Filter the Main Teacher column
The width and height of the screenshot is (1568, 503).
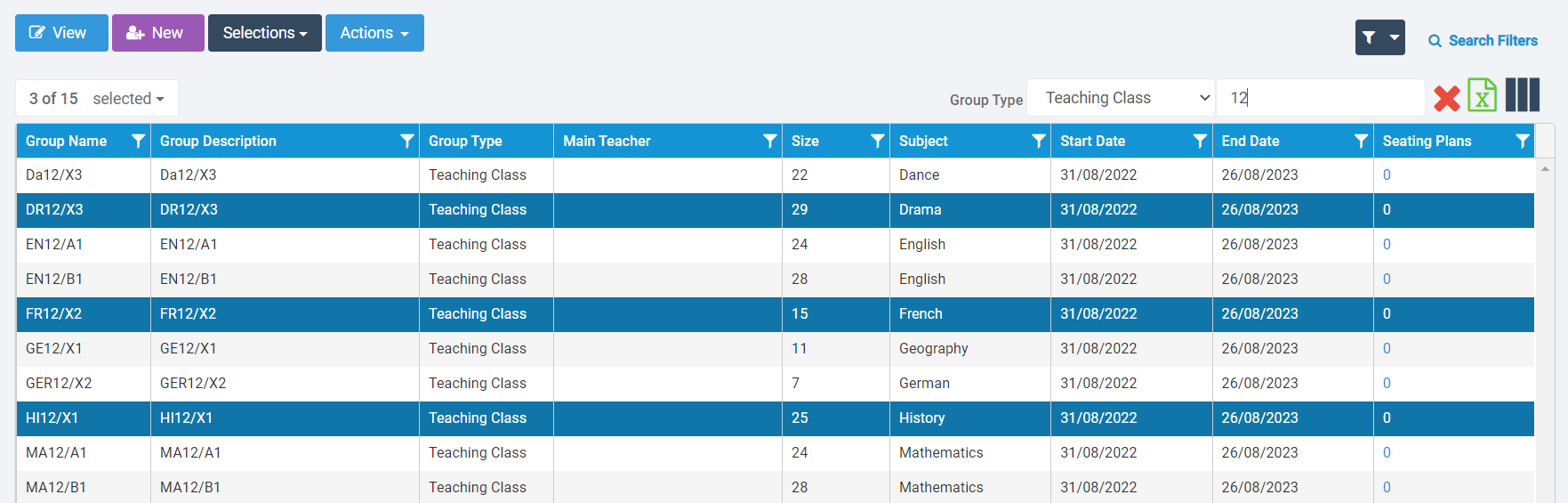click(x=770, y=141)
